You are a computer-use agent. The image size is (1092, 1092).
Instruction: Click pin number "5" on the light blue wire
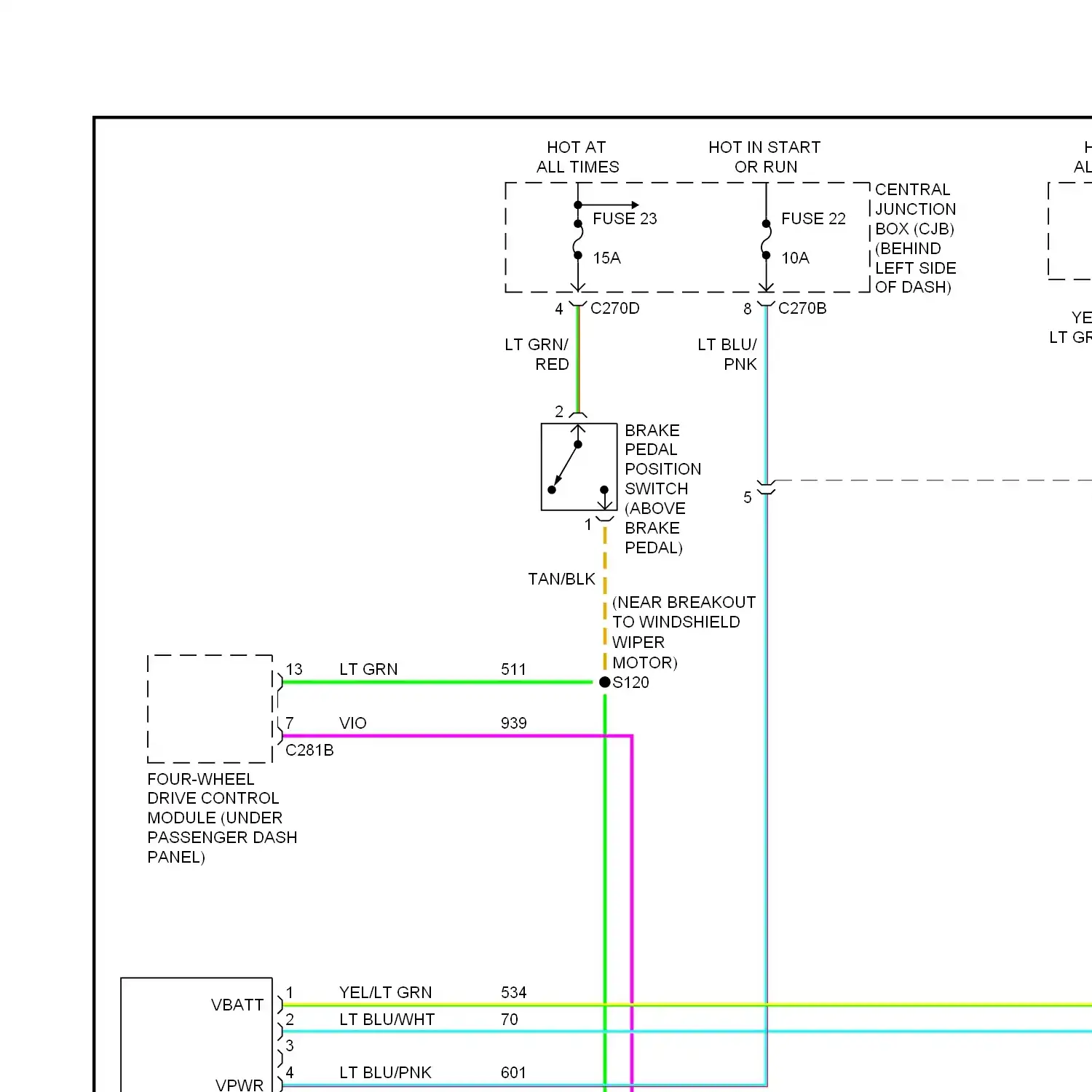(x=747, y=497)
